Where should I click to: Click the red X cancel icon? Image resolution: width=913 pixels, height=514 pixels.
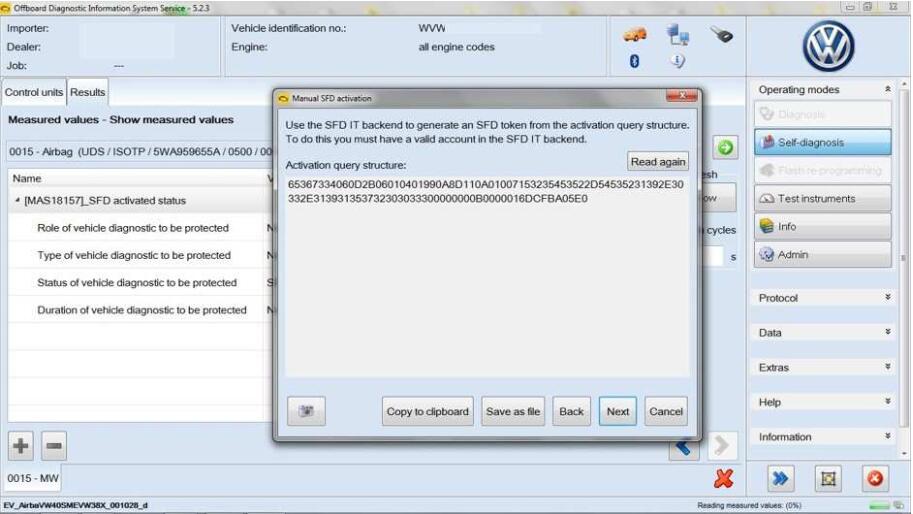(723, 479)
